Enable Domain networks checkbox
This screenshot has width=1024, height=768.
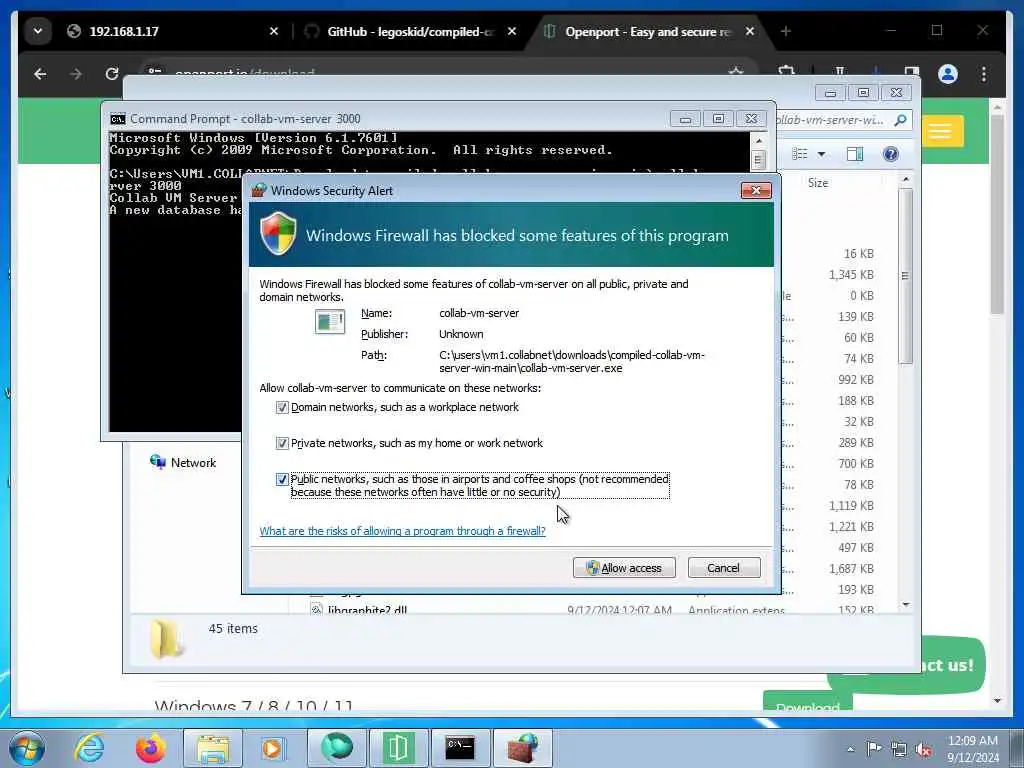pyautogui.click(x=282, y=408)
